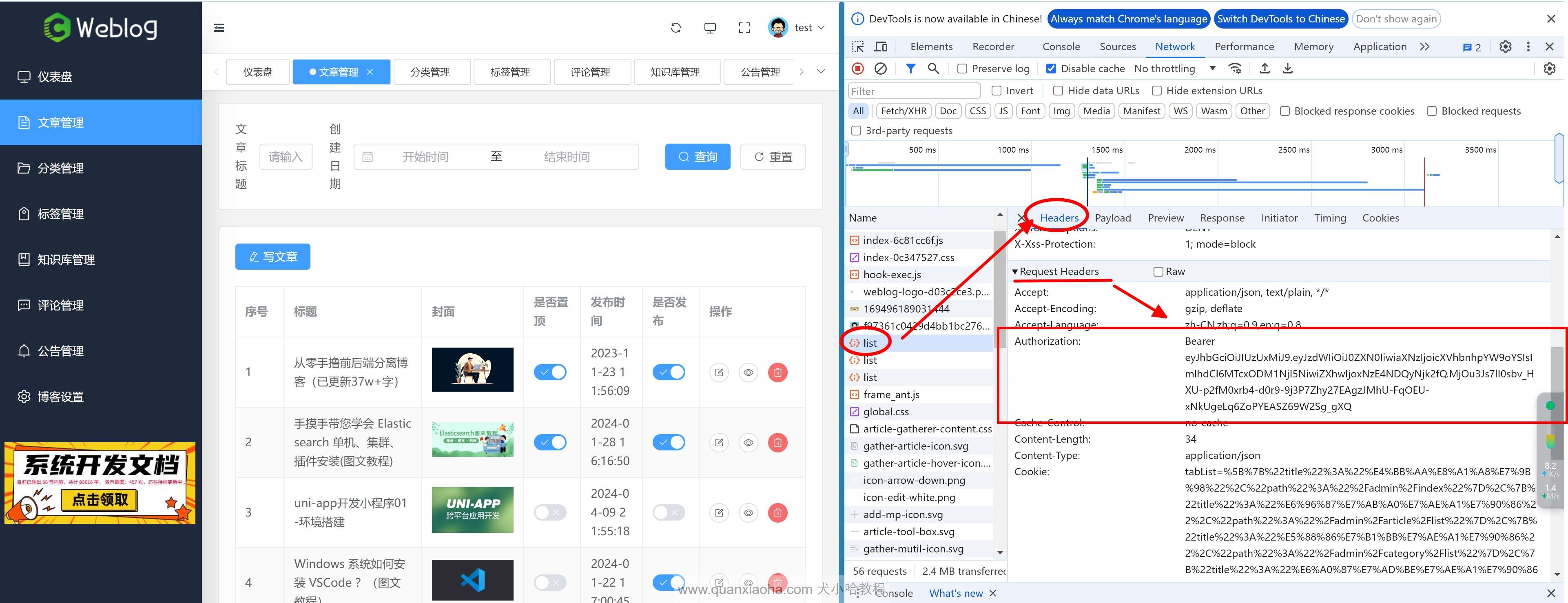1568x603 pixels.
Task: Uncheck the Disable cache checkbox
Action: (x=1051, y=69)
